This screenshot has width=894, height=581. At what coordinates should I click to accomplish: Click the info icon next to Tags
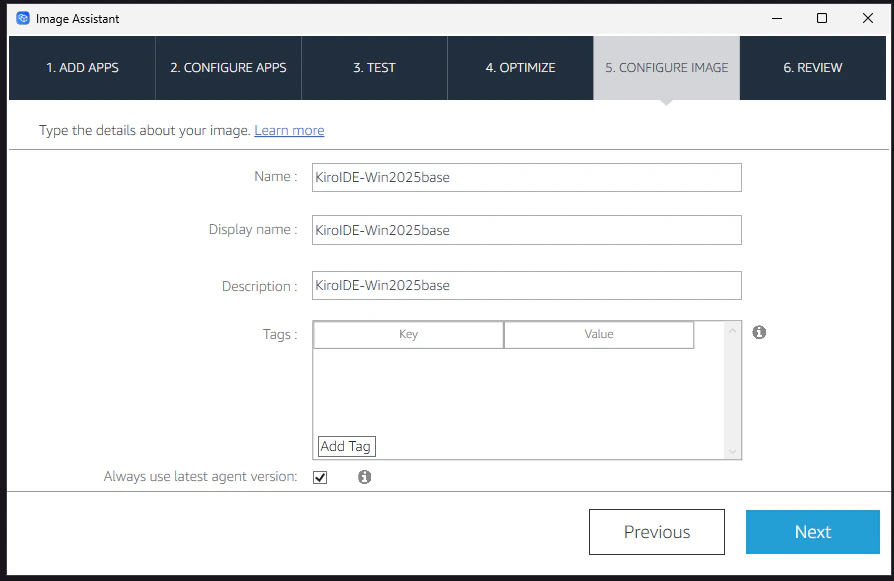(759, 332)
